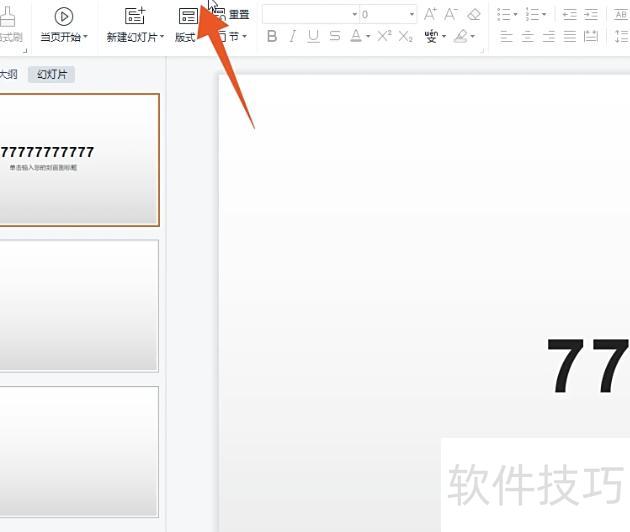Increase font size with A+ icon
The width and height of the screenshot is (630, 532).
click(x=430, y=14)
